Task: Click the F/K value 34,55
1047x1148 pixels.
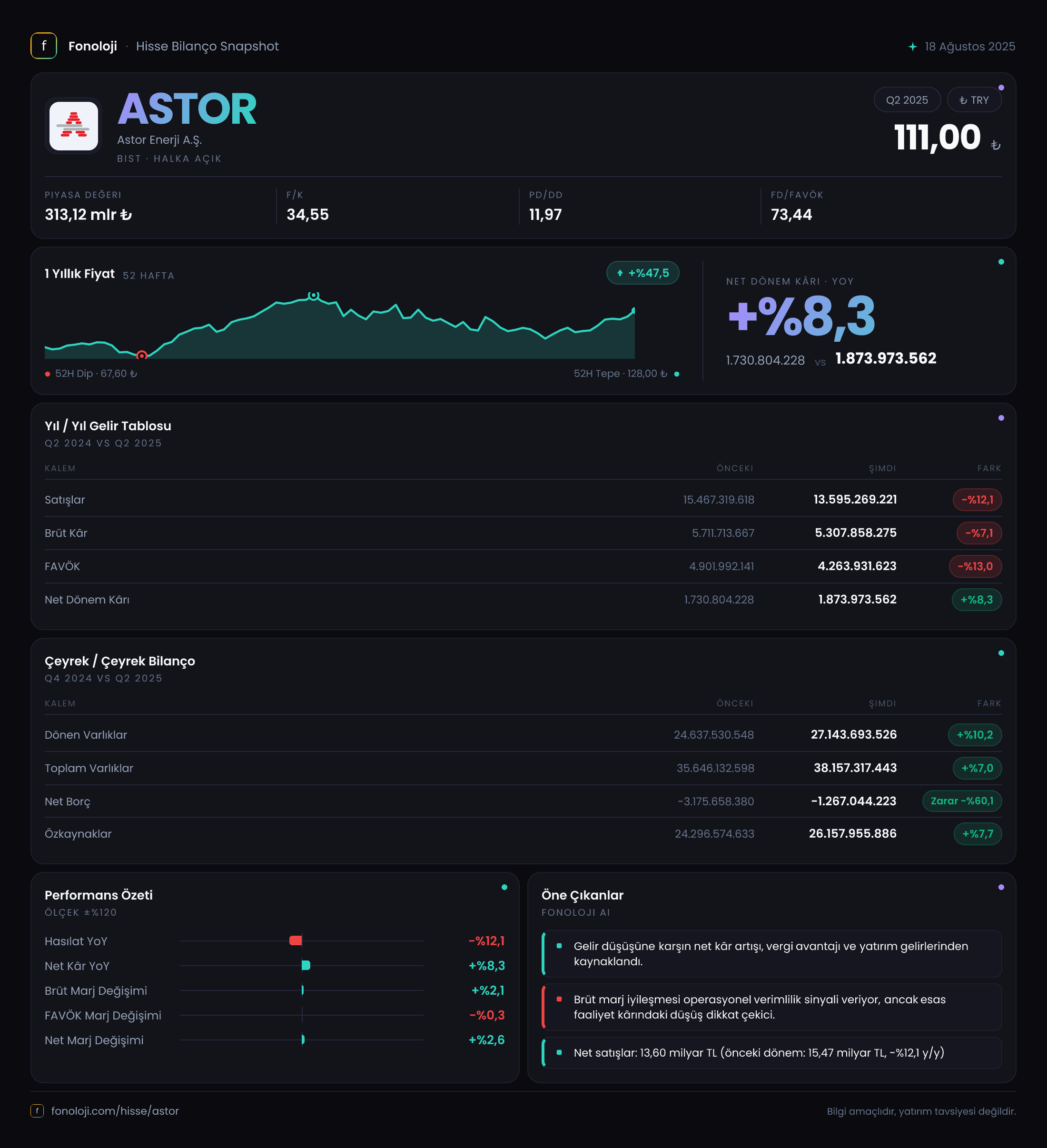Action: click(x=307, y=215)
